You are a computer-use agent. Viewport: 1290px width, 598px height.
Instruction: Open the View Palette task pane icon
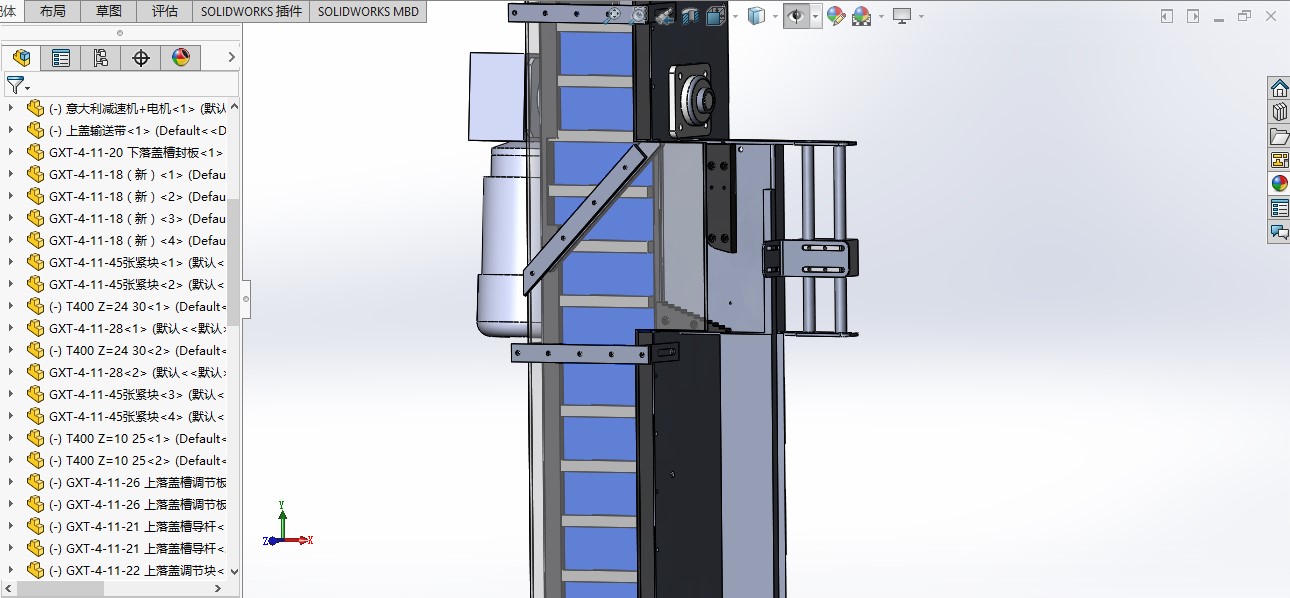pos(1279,160)
